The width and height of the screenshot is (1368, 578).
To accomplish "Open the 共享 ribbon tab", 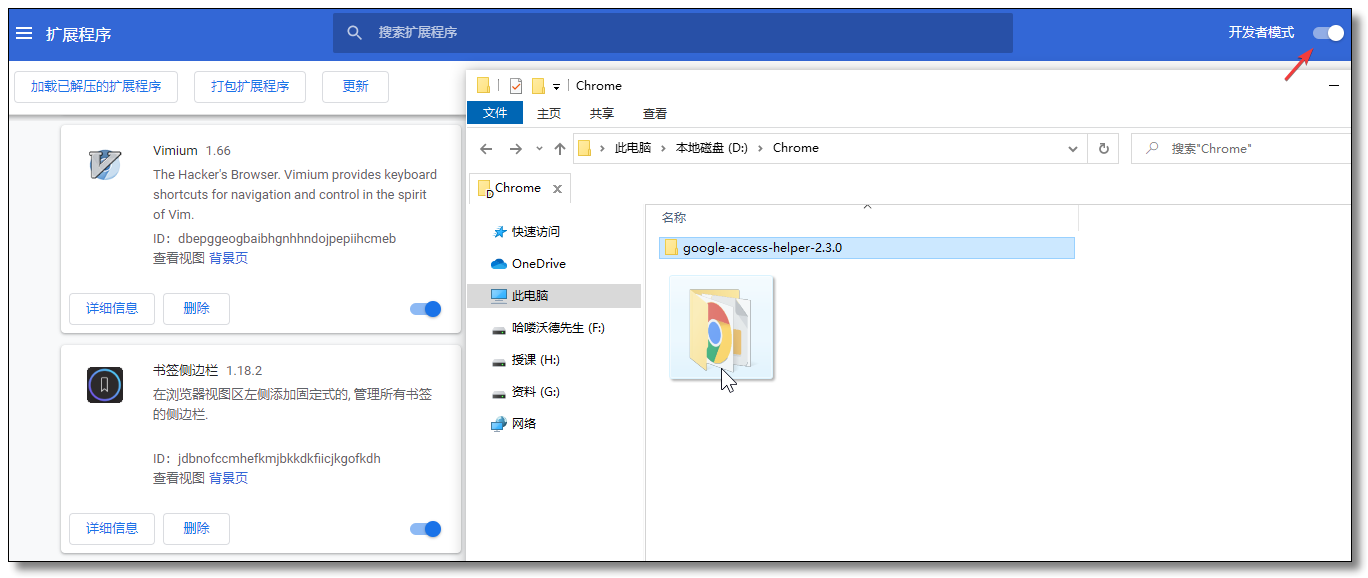I will [602, 114].
